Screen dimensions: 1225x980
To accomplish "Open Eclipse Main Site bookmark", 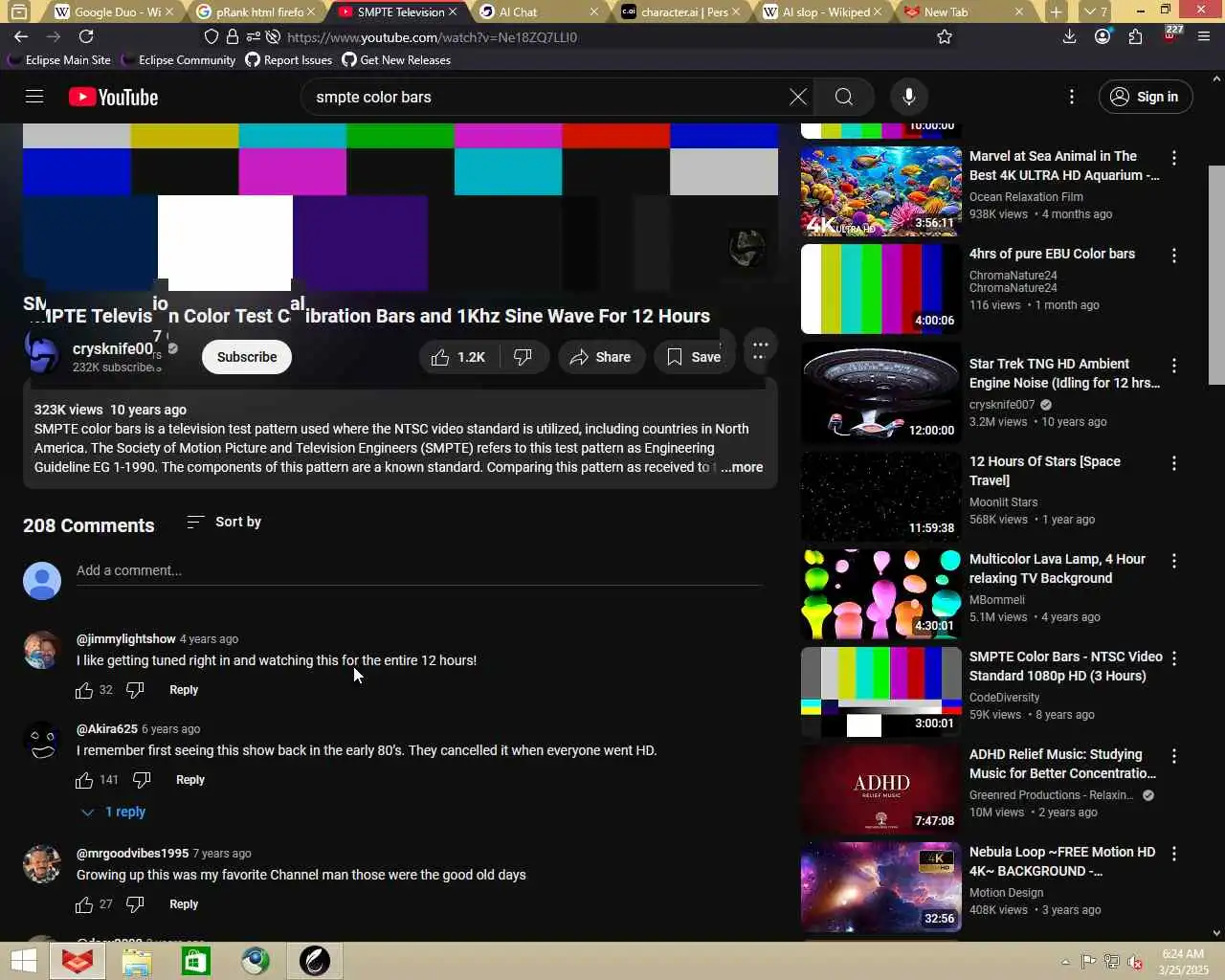I will tap(59, 59).
